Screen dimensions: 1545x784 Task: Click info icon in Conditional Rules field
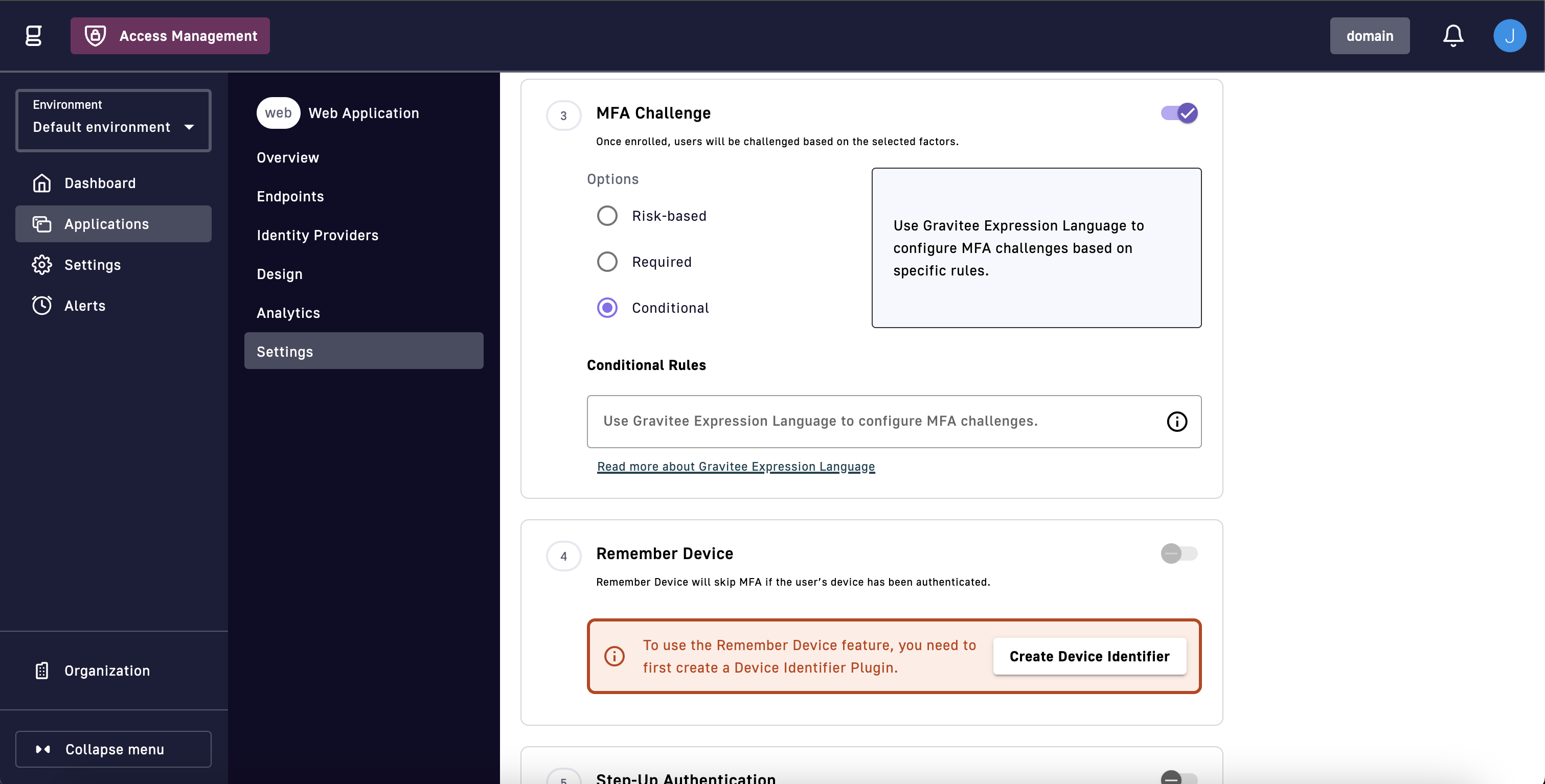pyautogui.click(x=1176, y=421)
